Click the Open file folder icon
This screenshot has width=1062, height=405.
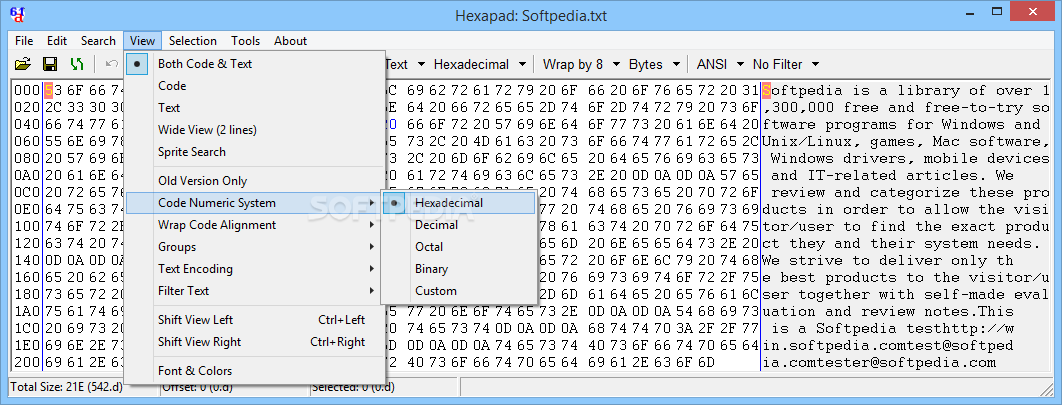[23, 64]
